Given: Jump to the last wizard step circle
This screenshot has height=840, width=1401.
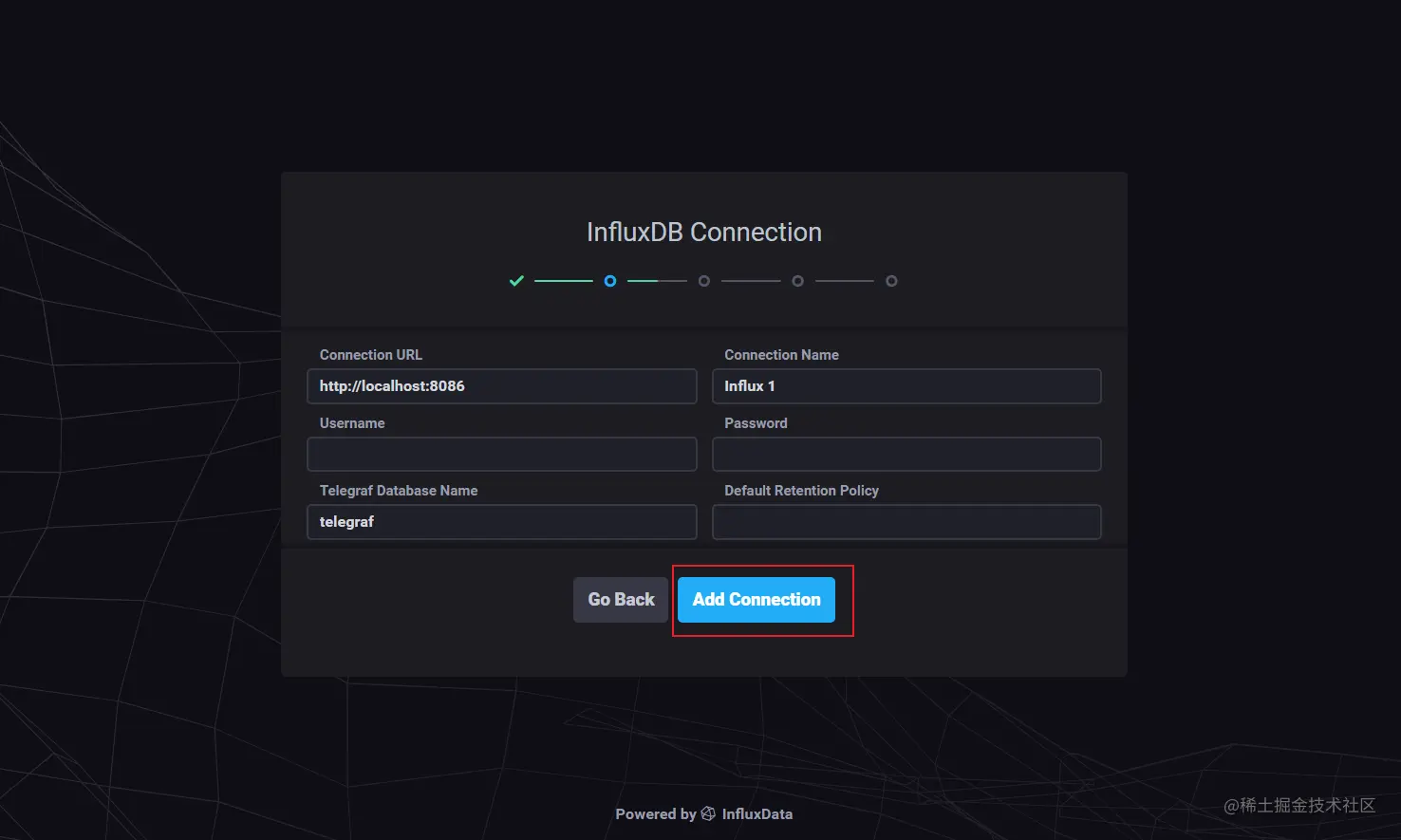Looking at the screenshot, I should tap(891, 281).
